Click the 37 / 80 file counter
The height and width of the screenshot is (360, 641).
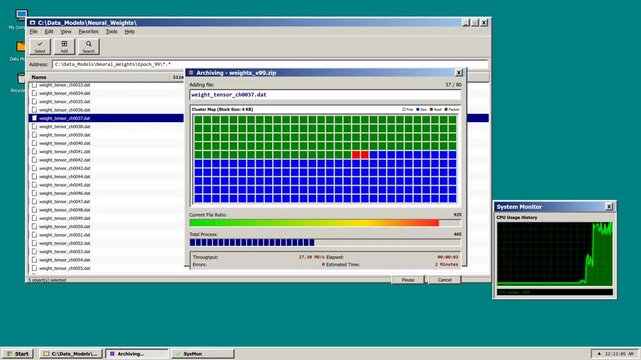pos(453,85)
